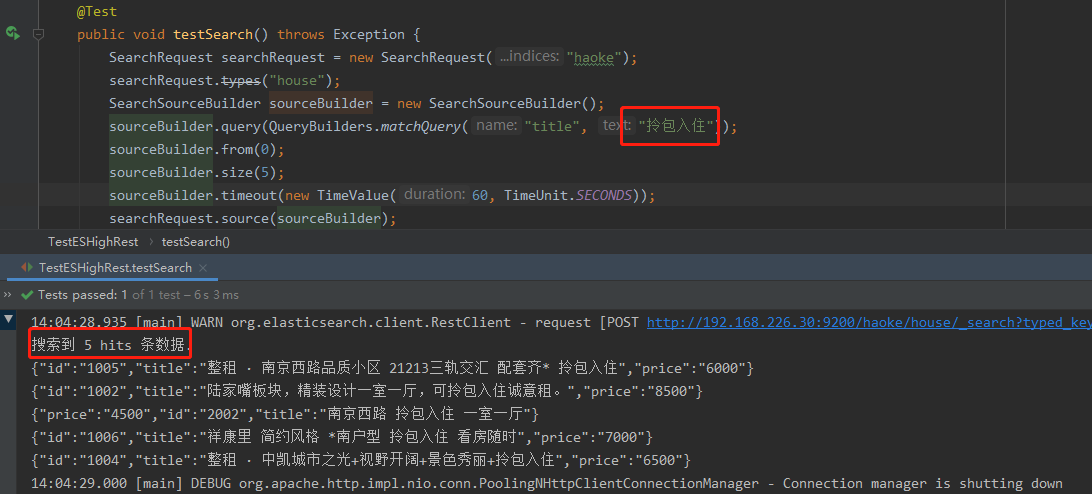The image size is (1092, 494).
Task: Click the green Tests passed checkmark icon
Action: point(28,295)
